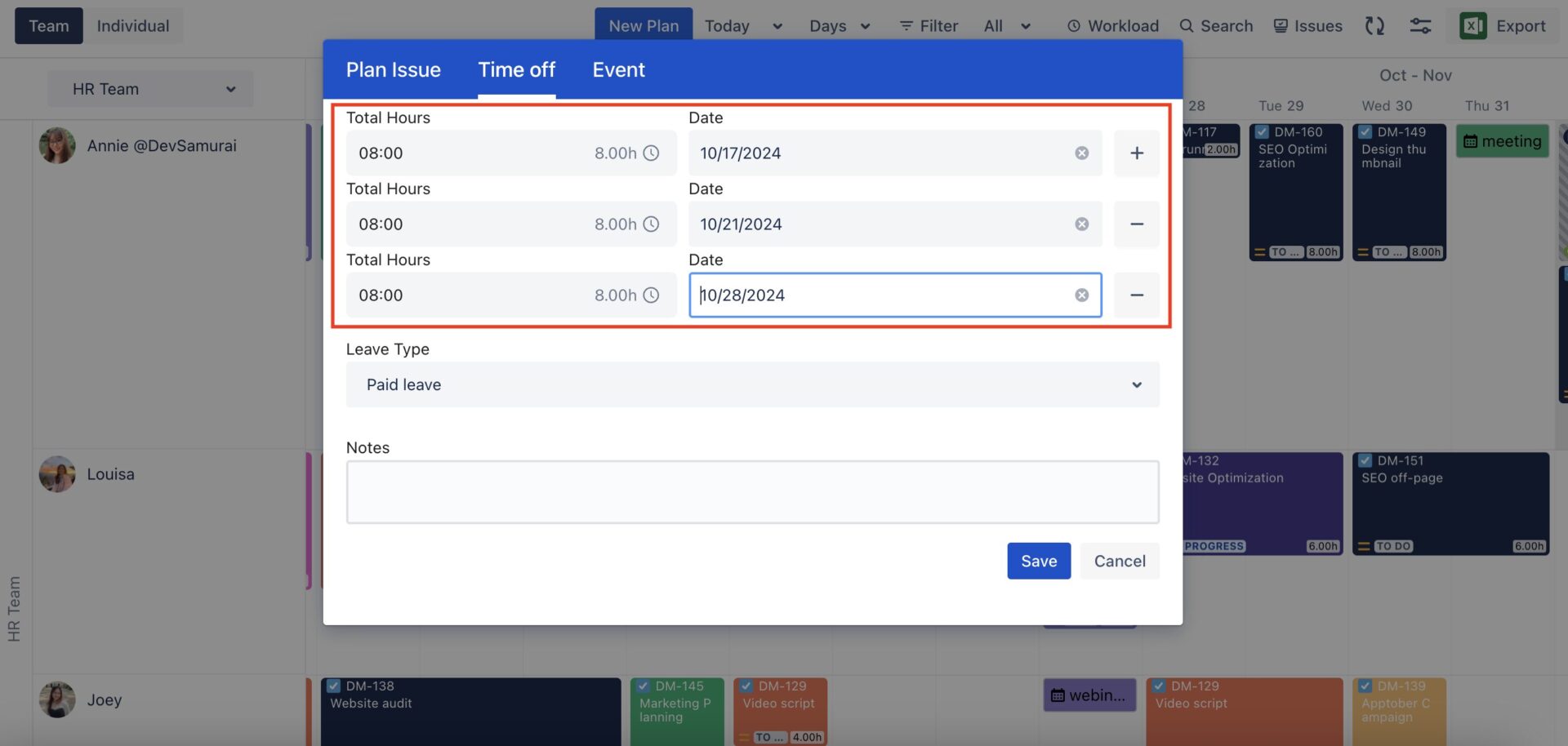Switch to the Event tab
Image resolution: width=1568 pixels, height=746 pixels.
click(x=618, y=70)
